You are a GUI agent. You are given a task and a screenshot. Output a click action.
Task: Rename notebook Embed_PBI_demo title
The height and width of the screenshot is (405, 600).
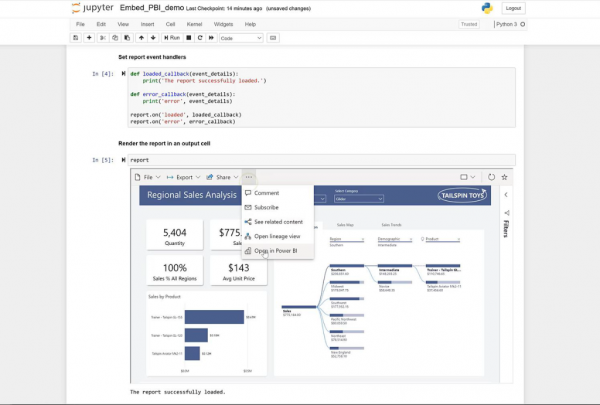[x=152, y=8]
